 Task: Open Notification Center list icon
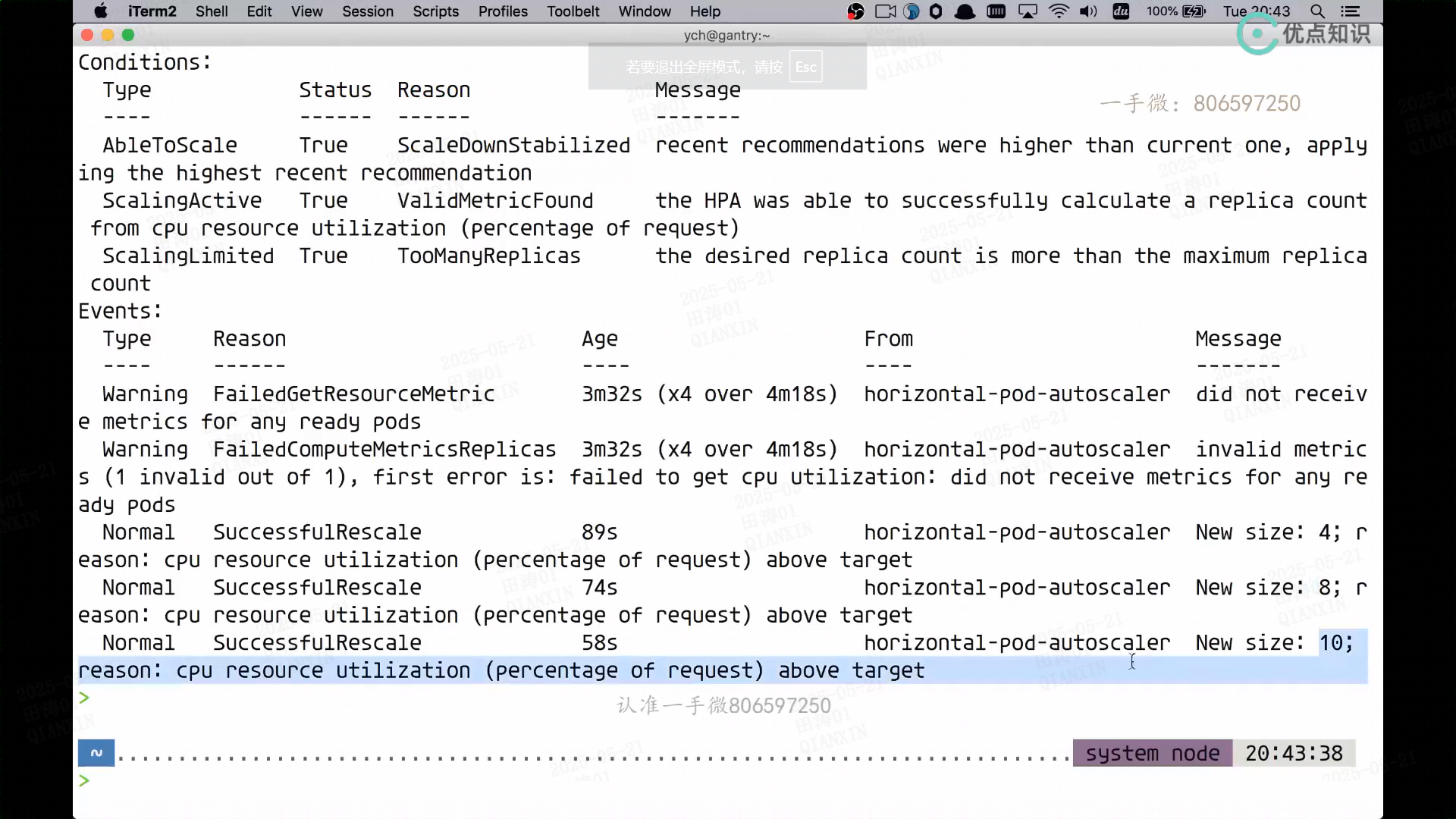(x=1350, y=11)
